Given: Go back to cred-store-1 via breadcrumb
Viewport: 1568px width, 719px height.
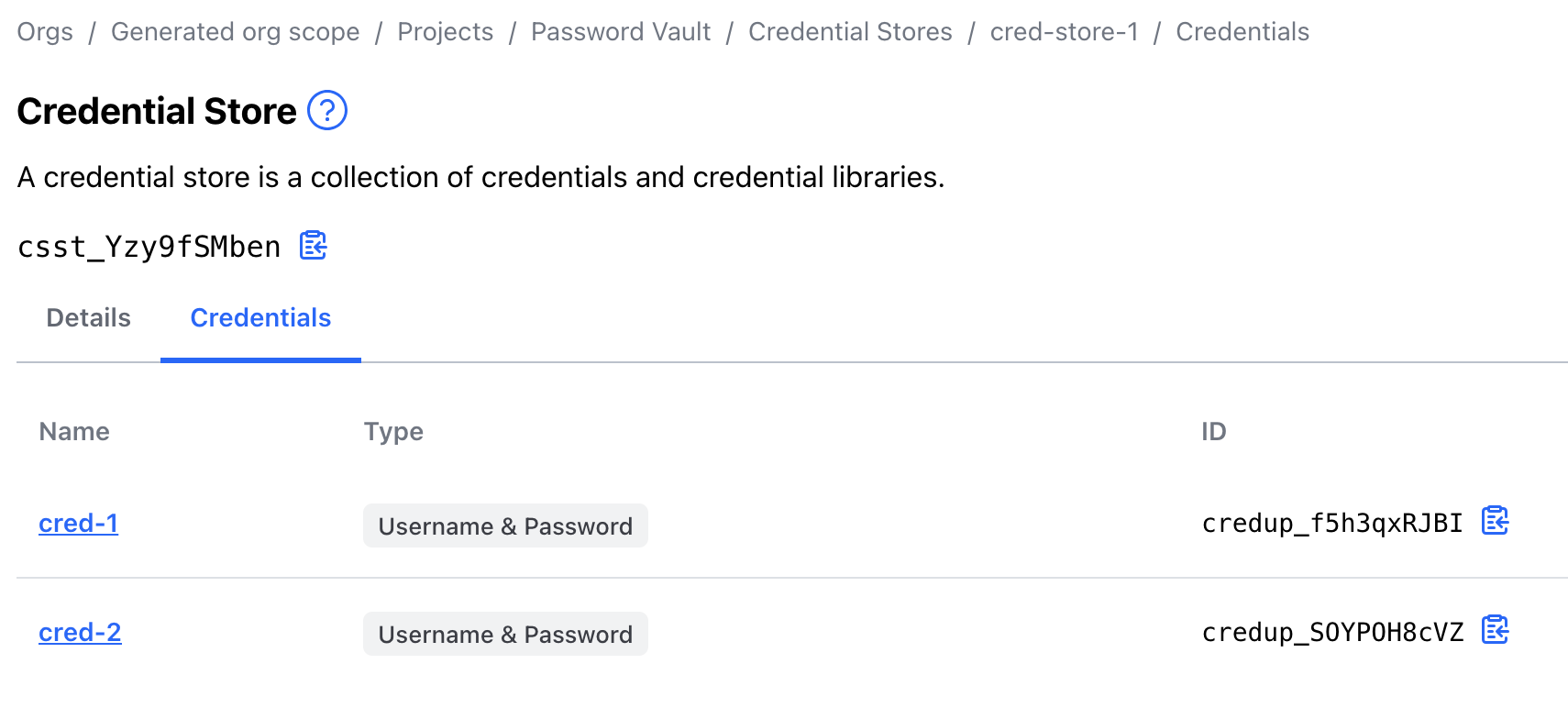Looking at the screenshot, I should click(1064, 31).
